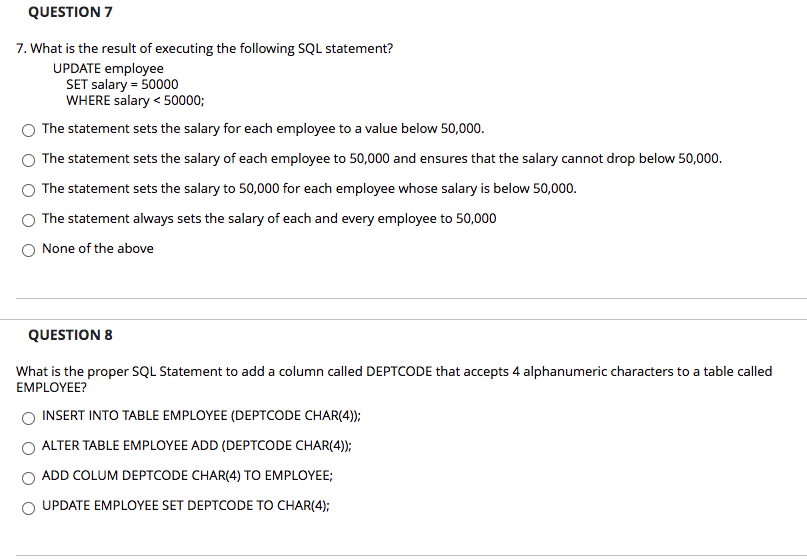Click the 'WHERE salary < 50000;' SQL line

[x=135, y=100]
